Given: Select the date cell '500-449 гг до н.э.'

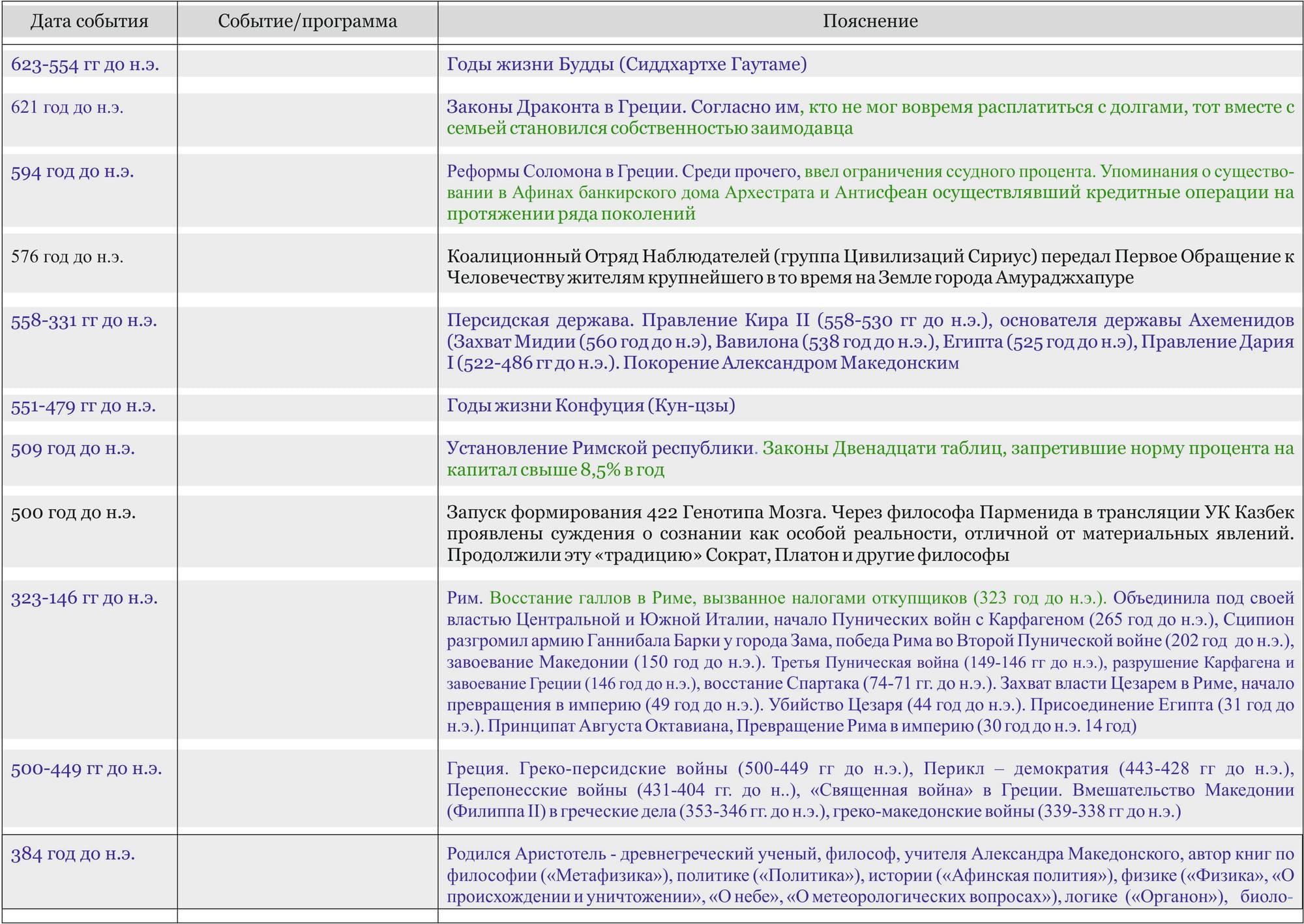Looking at the screenshot, I should coord(87,769).
